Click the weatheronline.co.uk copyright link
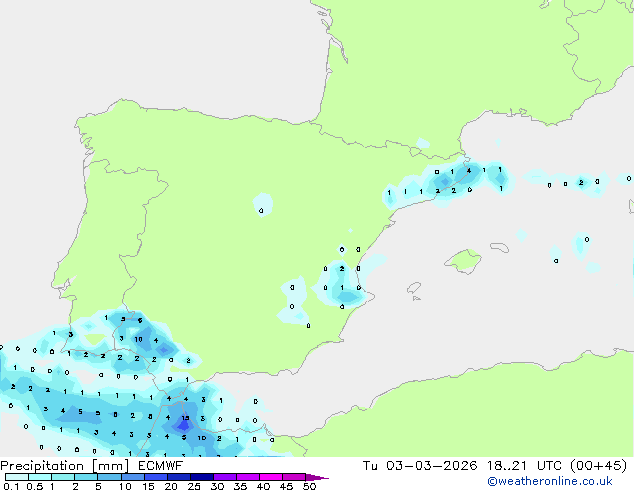Image resolution: width=634 pixels, height=490 pixels. click(x=550, y=481)
